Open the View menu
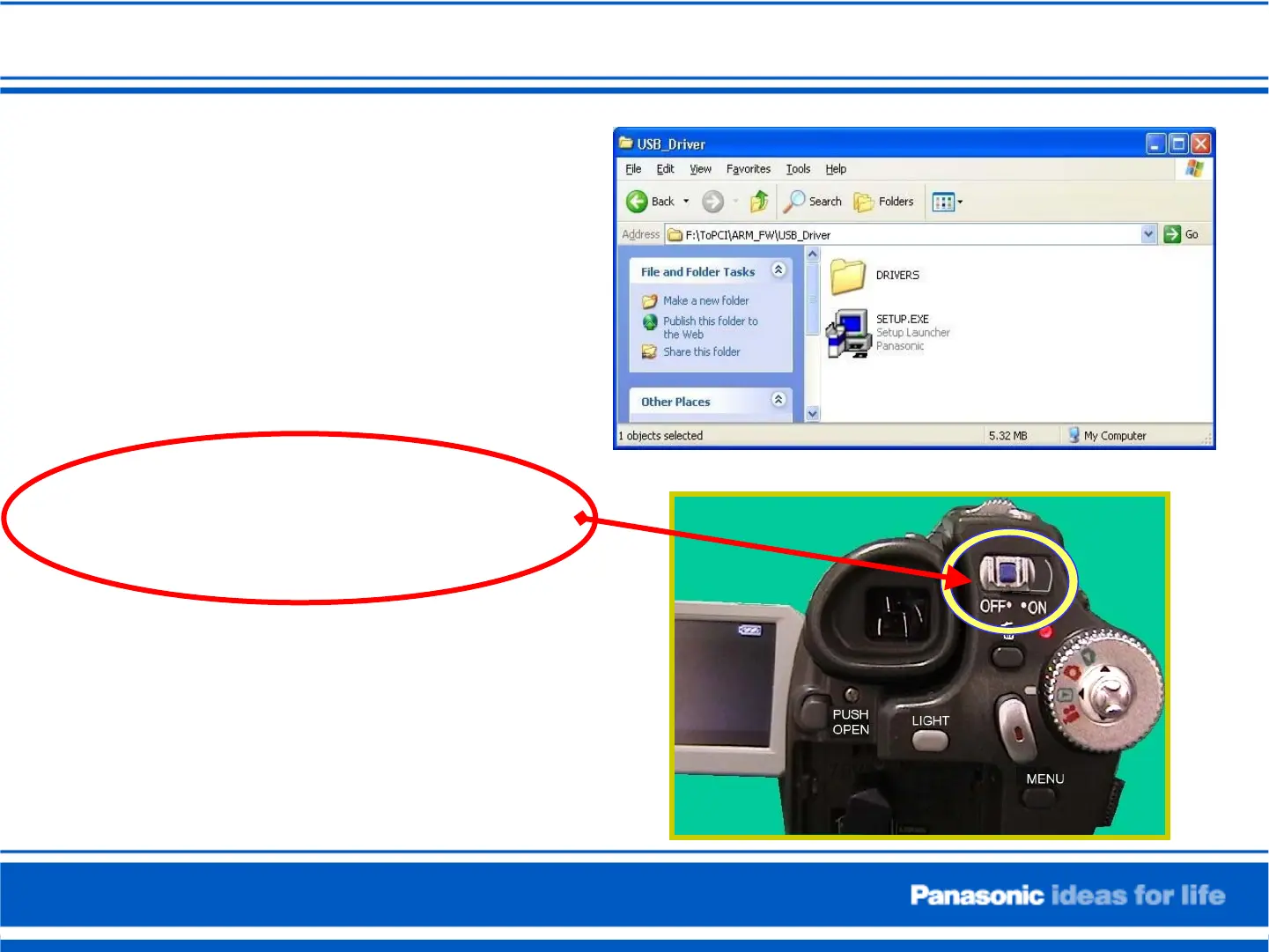Screen dimensions: 1269x952 tap(700, 169)
